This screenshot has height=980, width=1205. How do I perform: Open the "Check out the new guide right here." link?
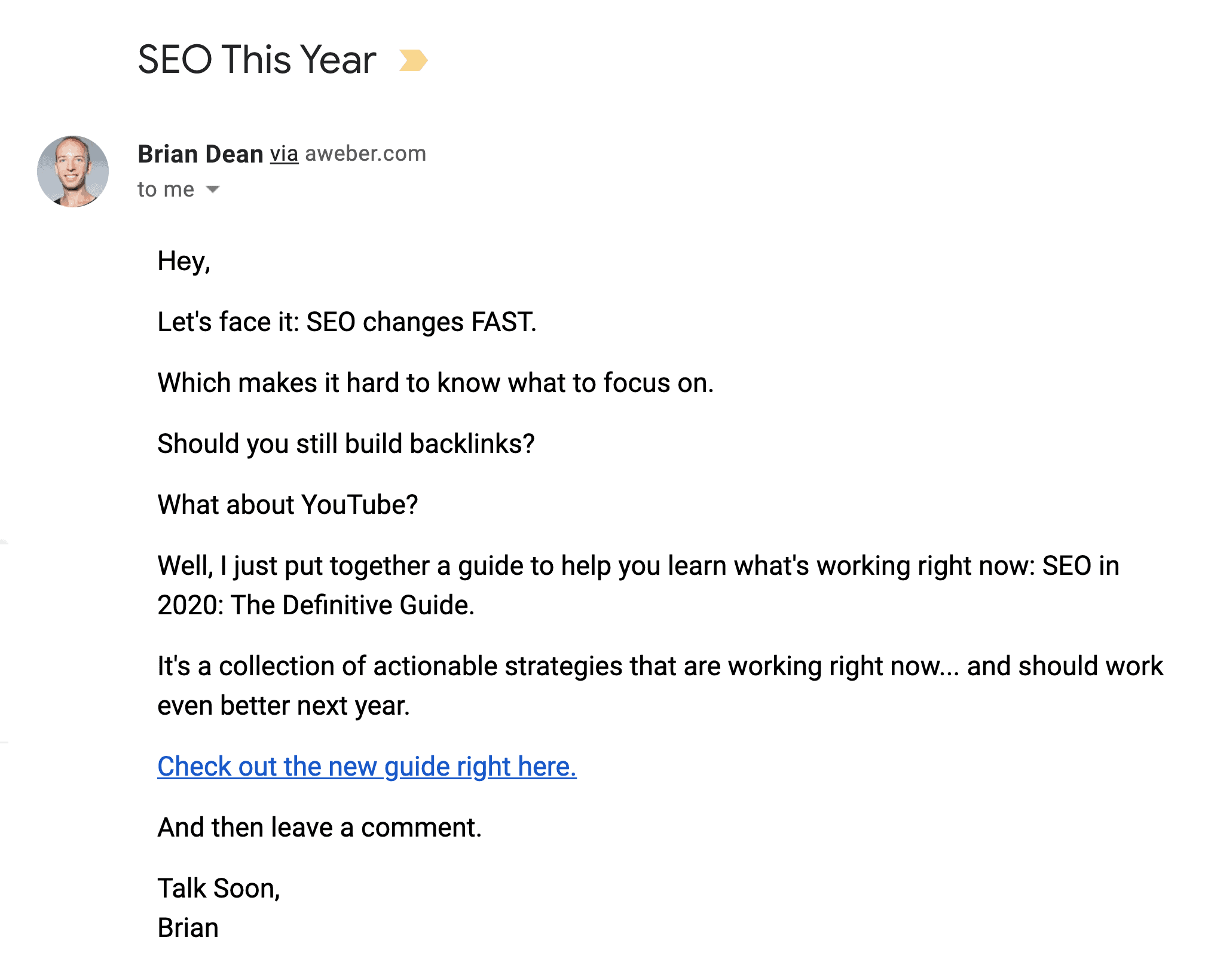pos(367,767)
